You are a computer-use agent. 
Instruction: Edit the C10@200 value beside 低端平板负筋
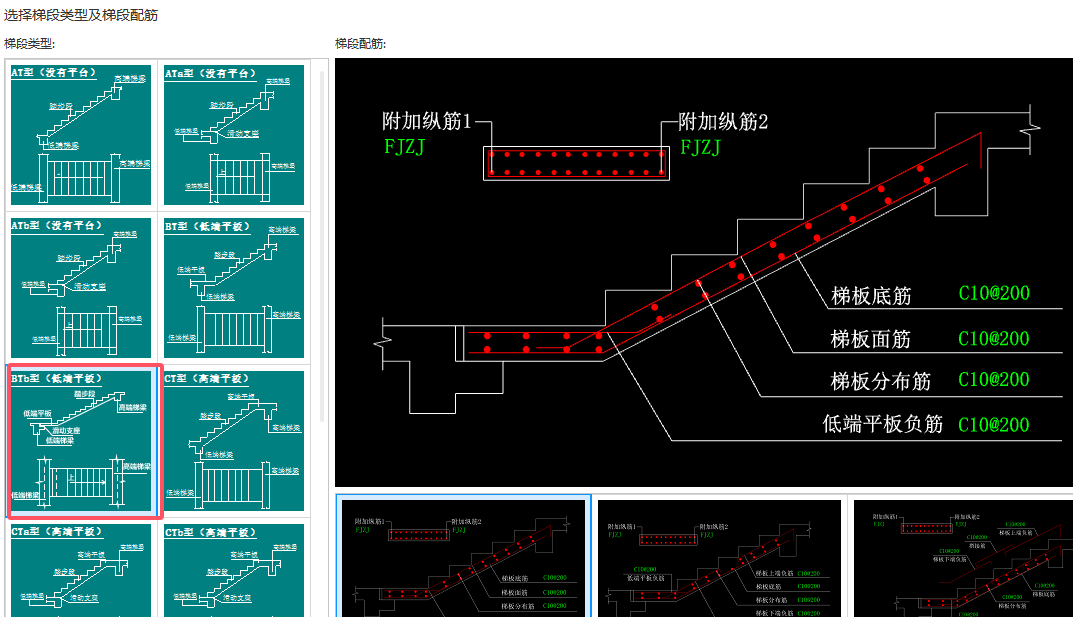click(x=994, y=425)
